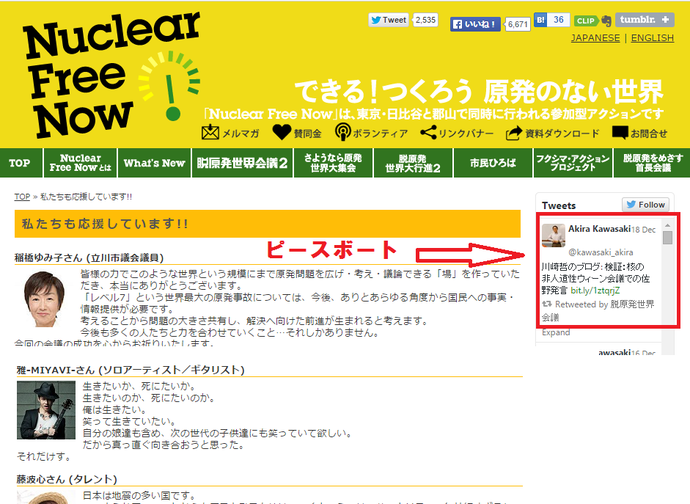Open the リンクバナー share icon

428,132
